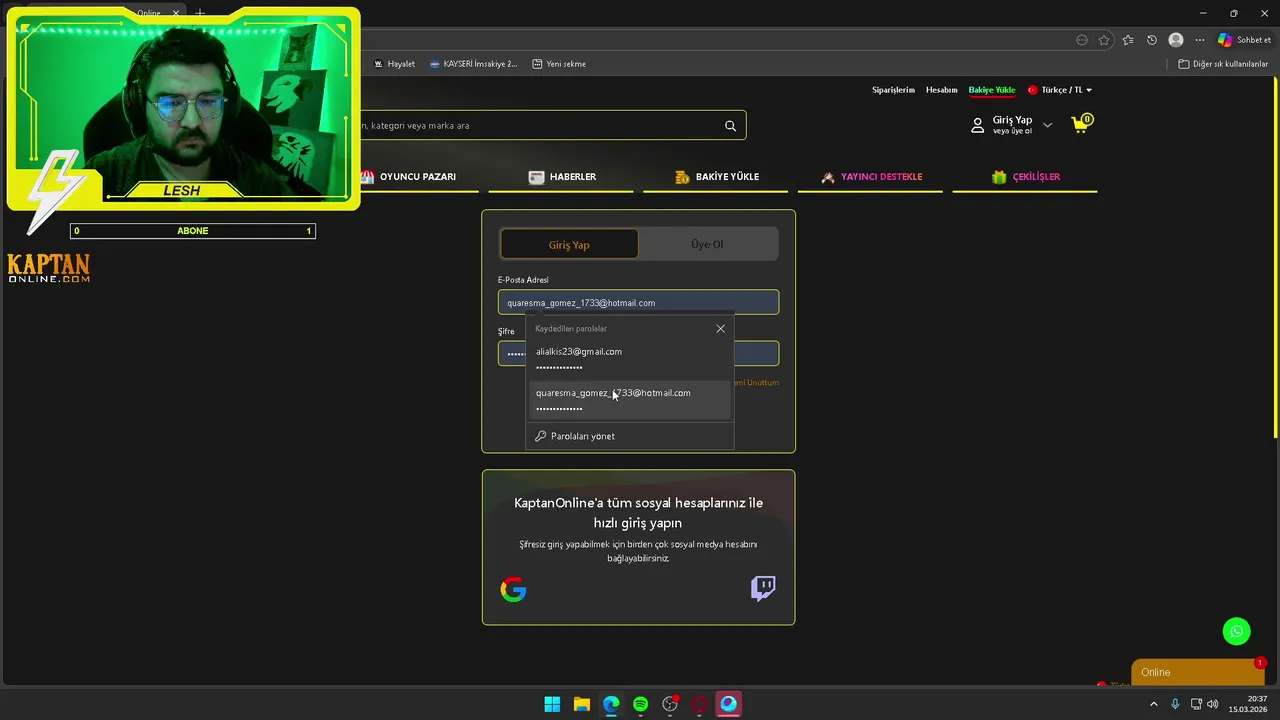This screenshot has height=720, width=1280.
Task: Click the Hesabım link
Action: tap(941, 90)
